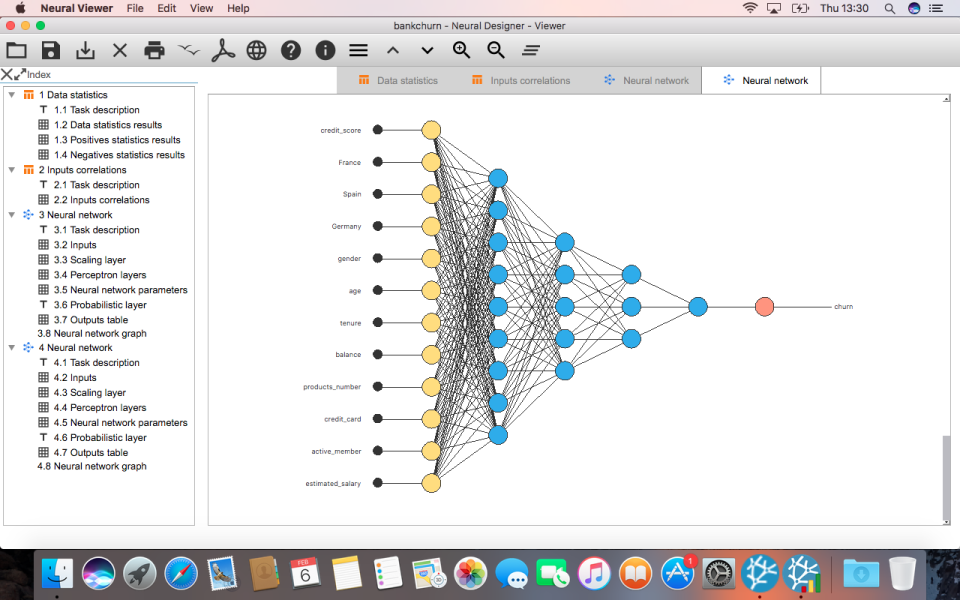Viewport: 960px width, 600px height.
Task: Open the hamburger menu in the toolbar
Action: (x=356, y=49)
